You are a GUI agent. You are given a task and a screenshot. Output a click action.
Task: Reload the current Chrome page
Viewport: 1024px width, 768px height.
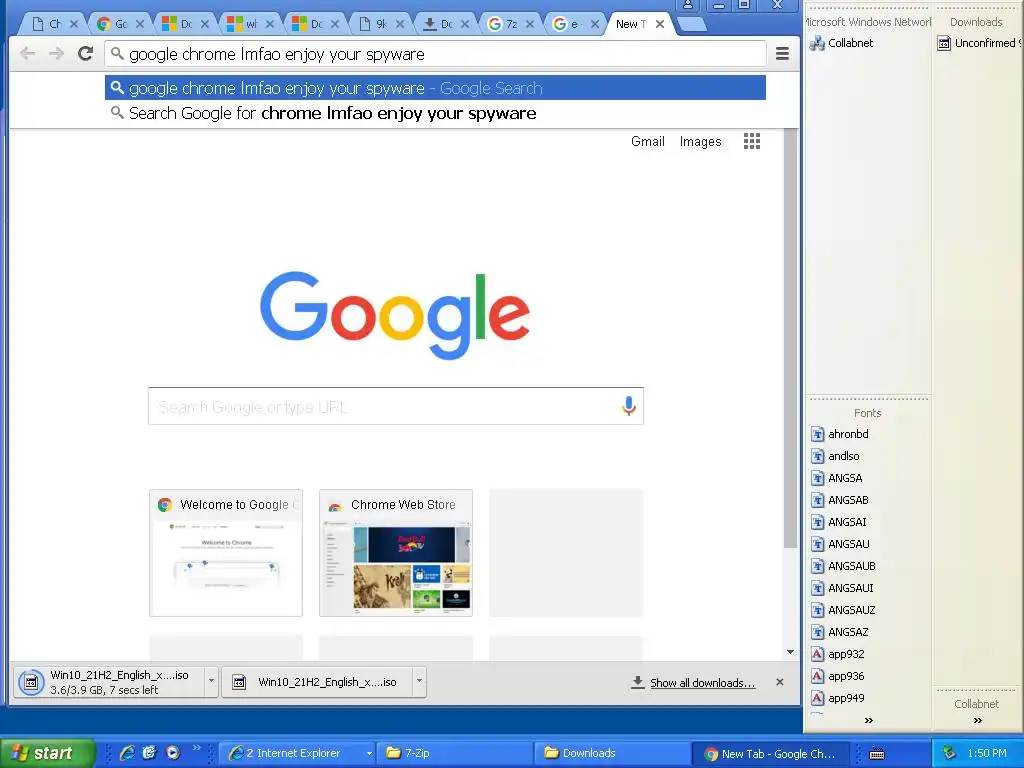point(86,54)
